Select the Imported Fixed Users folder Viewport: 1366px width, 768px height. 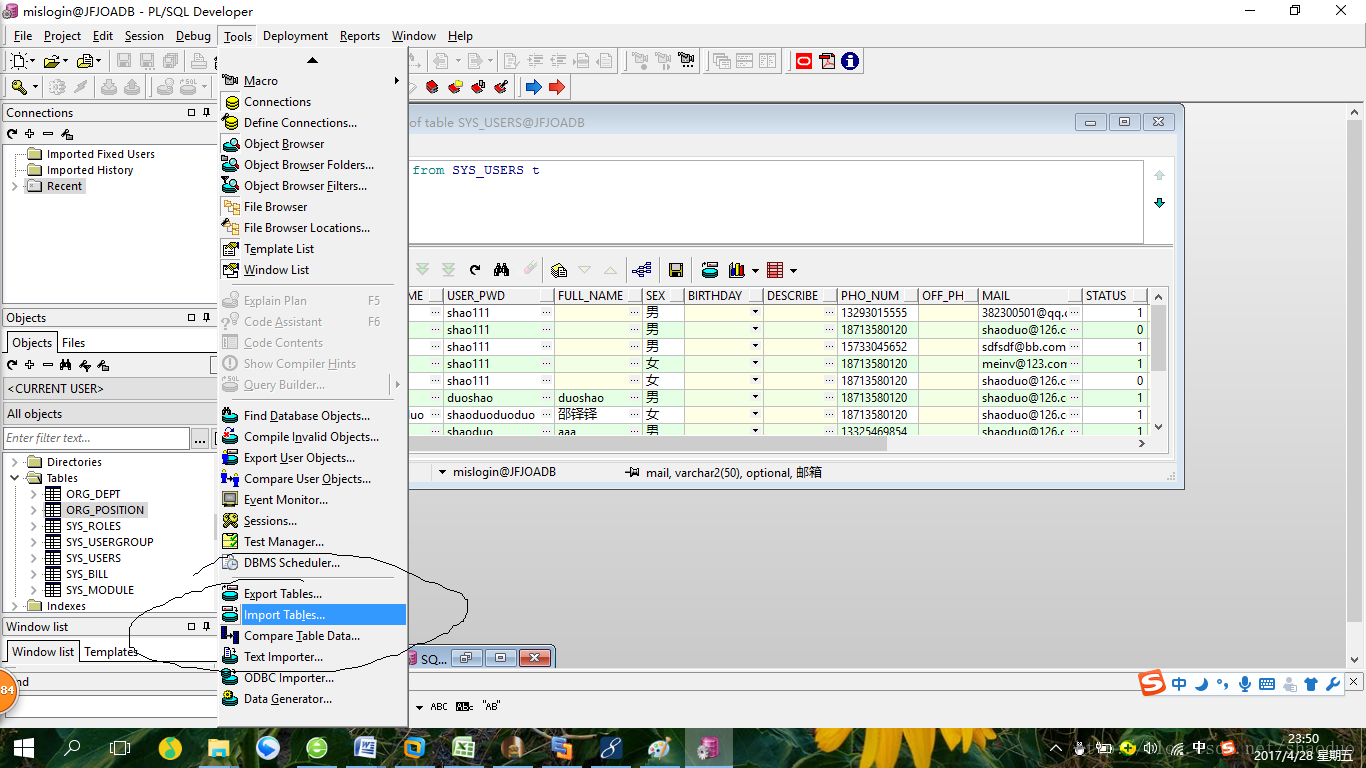click(101, 154)
